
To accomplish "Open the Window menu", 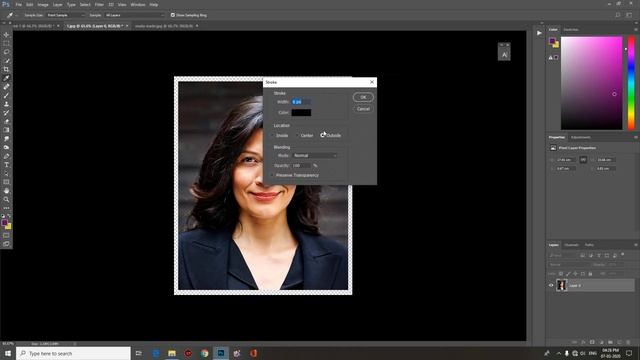I will 138,4.
